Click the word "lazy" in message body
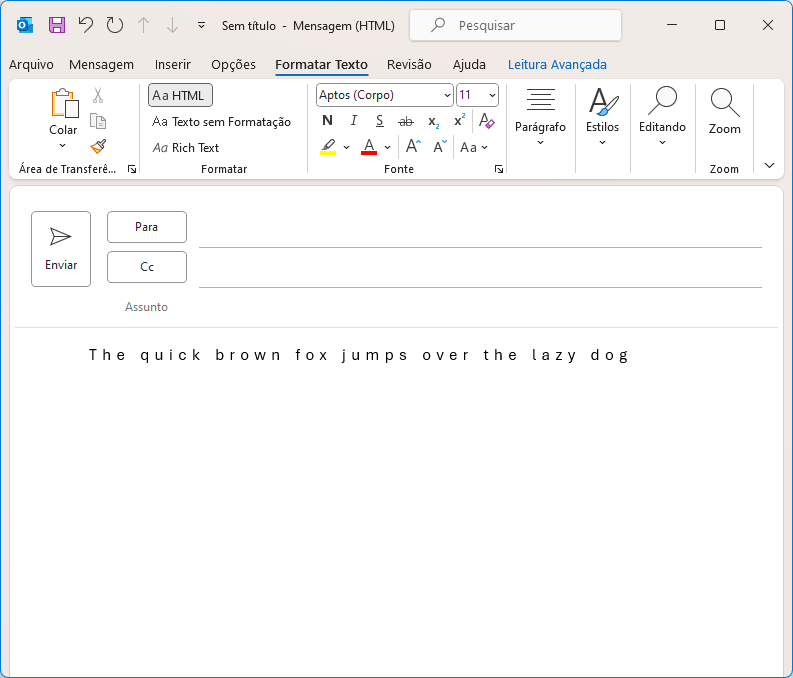 point(554,355)
